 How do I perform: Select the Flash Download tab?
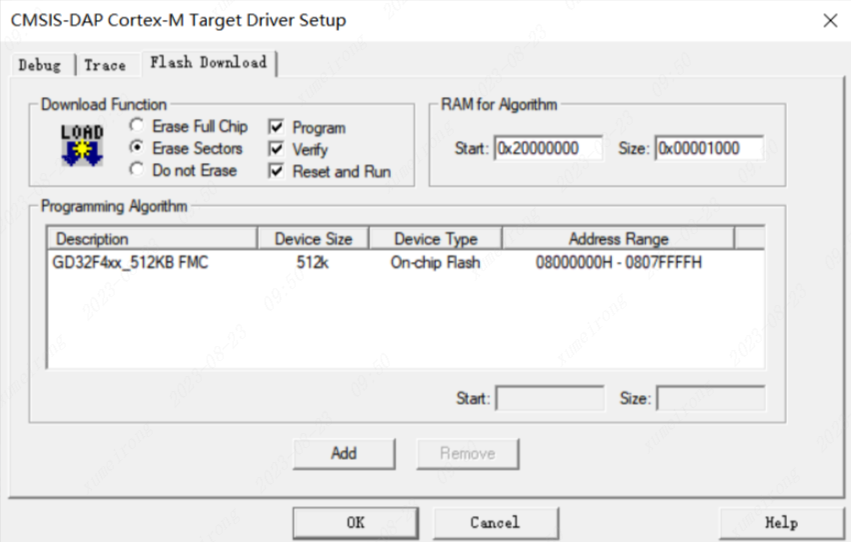(x=208, y=63)
